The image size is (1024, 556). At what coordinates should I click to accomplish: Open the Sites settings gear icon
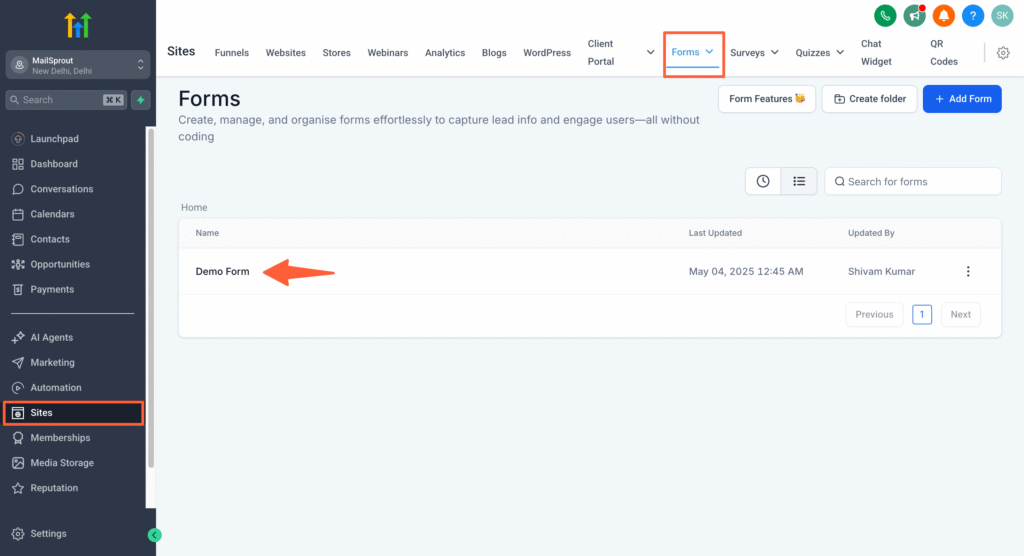coord(1003,53)
